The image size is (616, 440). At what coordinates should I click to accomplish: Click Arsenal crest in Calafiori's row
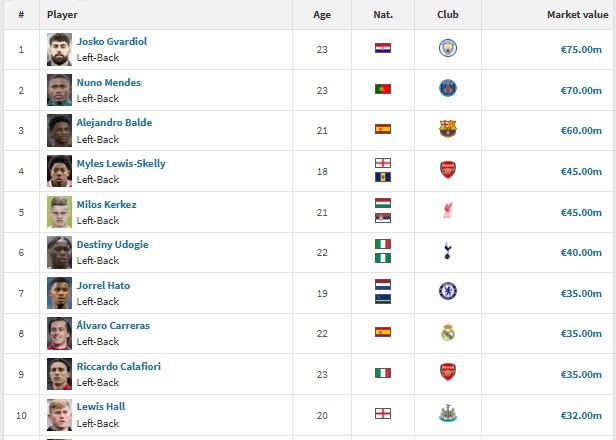click(x=447, y=372)
